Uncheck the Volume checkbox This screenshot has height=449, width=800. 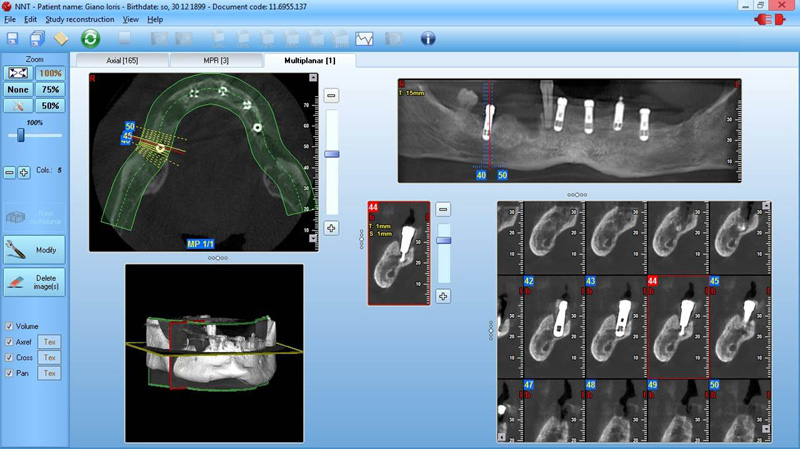[10, 326]
